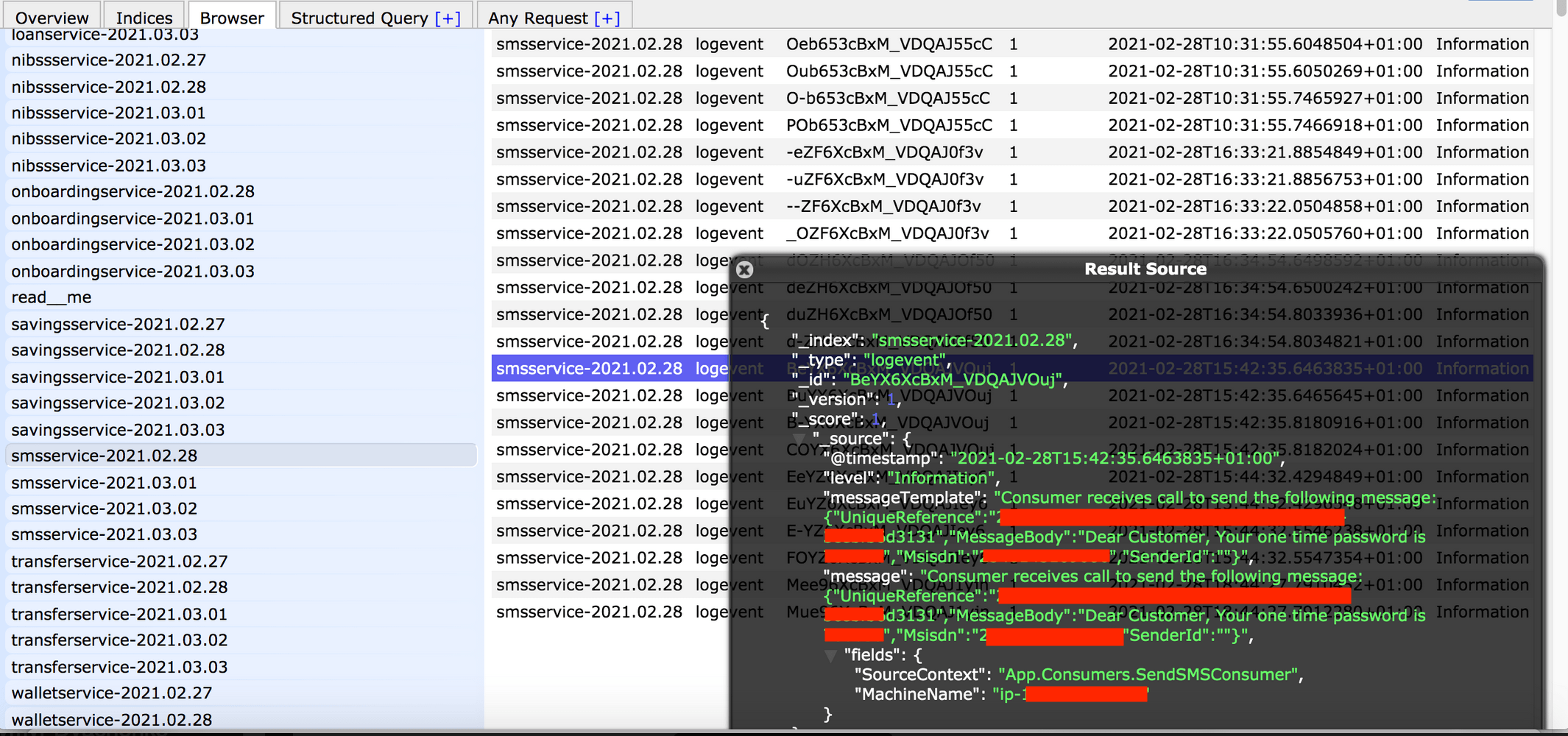
Task: Open the Indices tab
Action: (144, 18)
